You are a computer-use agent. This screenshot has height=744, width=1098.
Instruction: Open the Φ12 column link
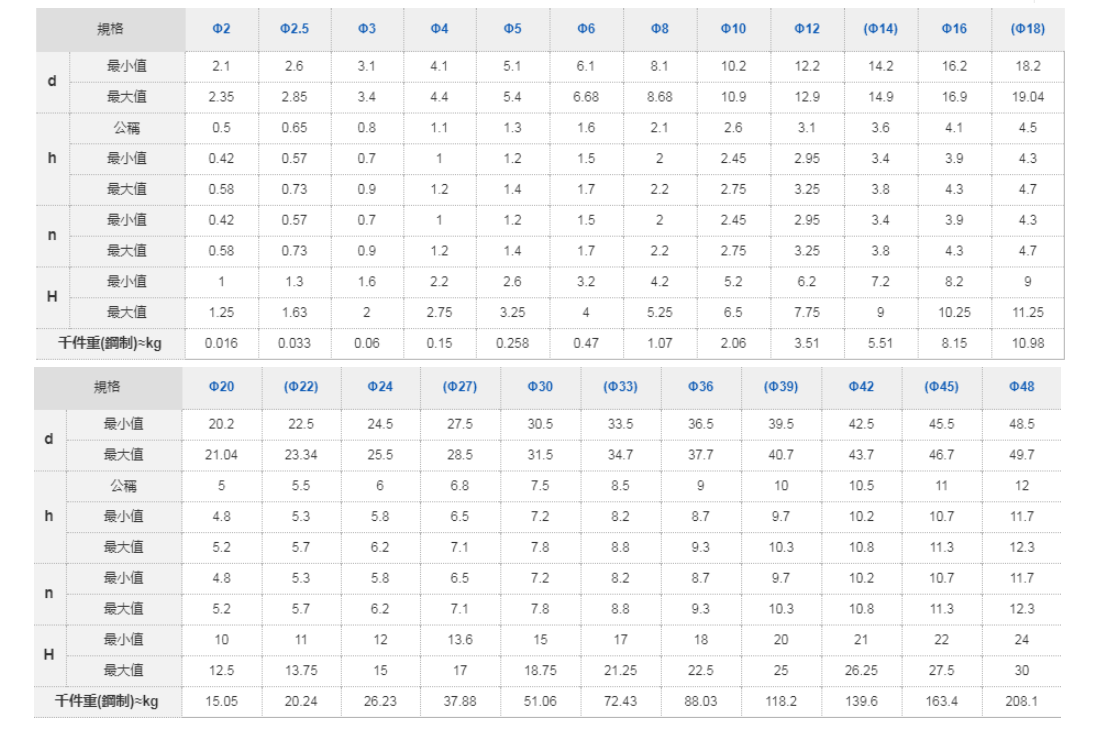807,29
